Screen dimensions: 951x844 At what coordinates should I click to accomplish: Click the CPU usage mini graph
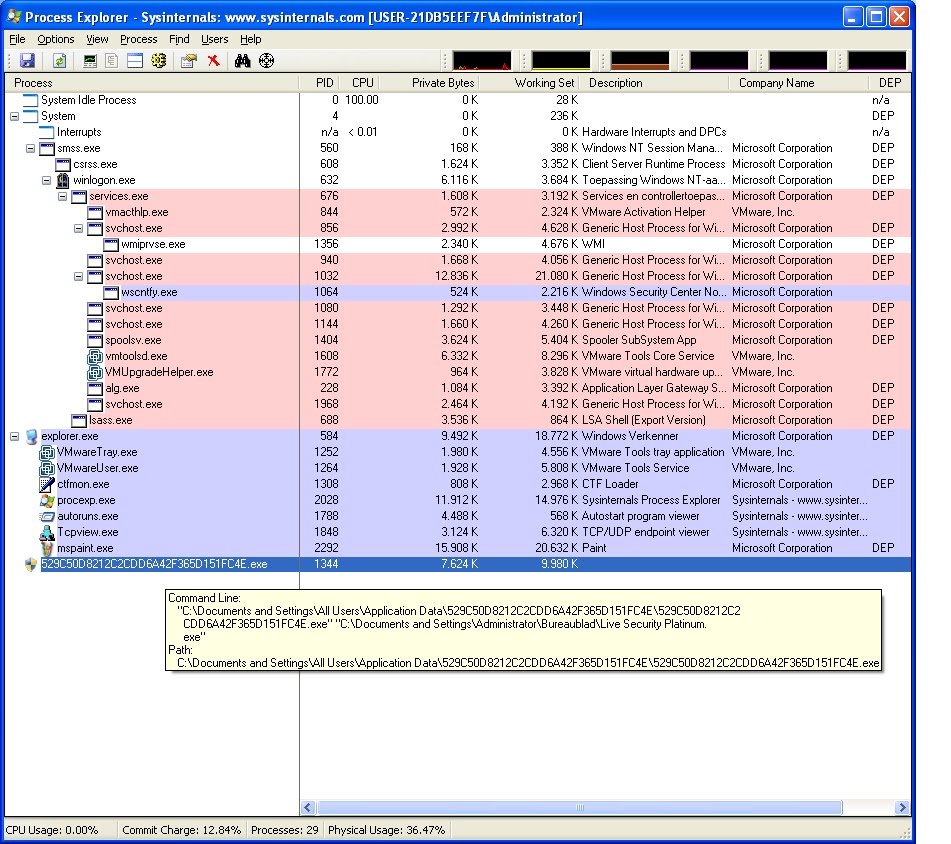click(x=482, y=61)
